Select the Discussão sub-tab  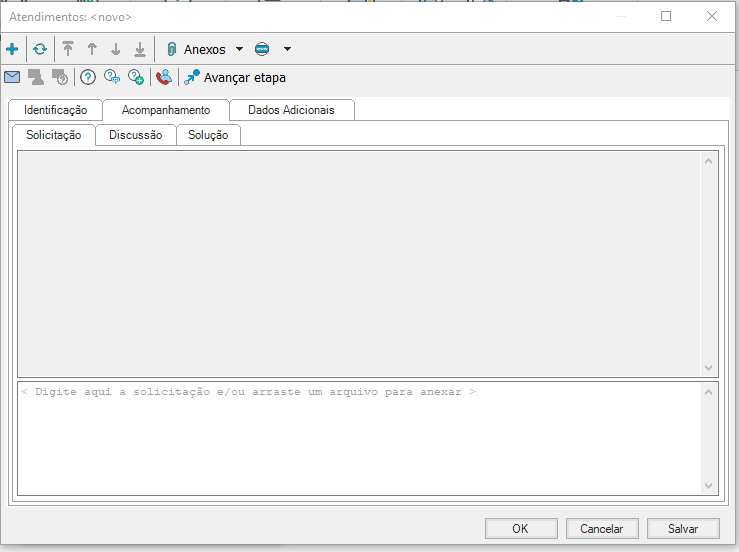pos(135,135)
